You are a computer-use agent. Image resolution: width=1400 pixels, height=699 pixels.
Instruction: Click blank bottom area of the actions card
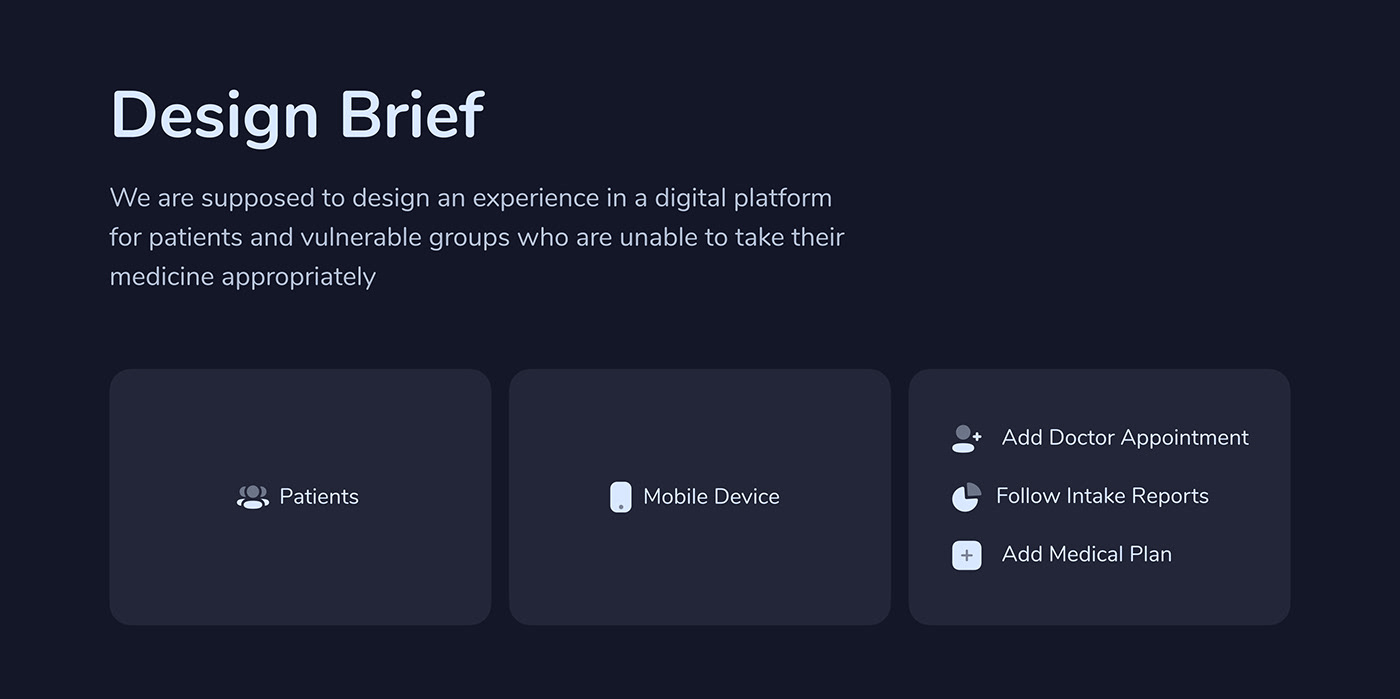[1099, 600]
